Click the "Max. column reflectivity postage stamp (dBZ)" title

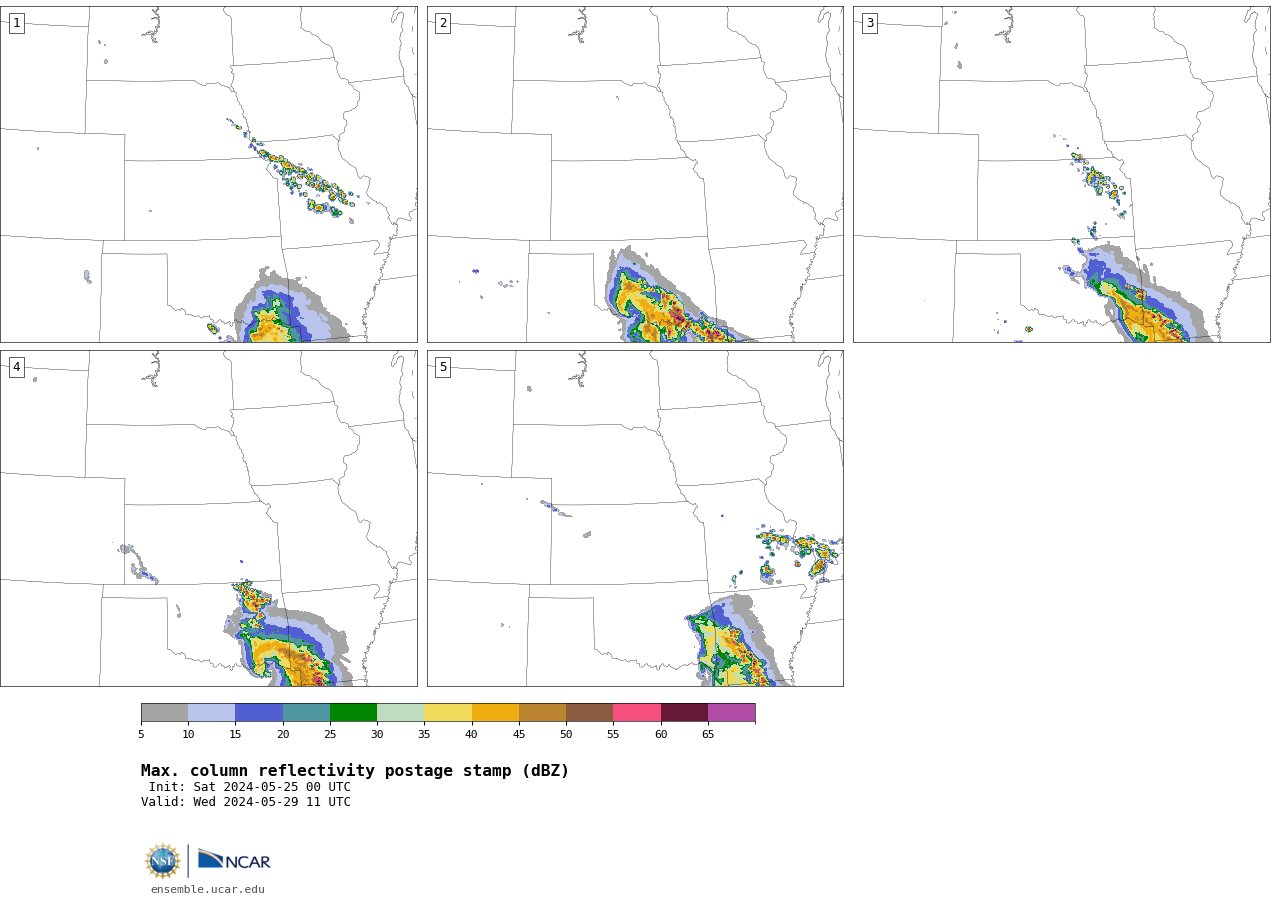tap(355, 771)
